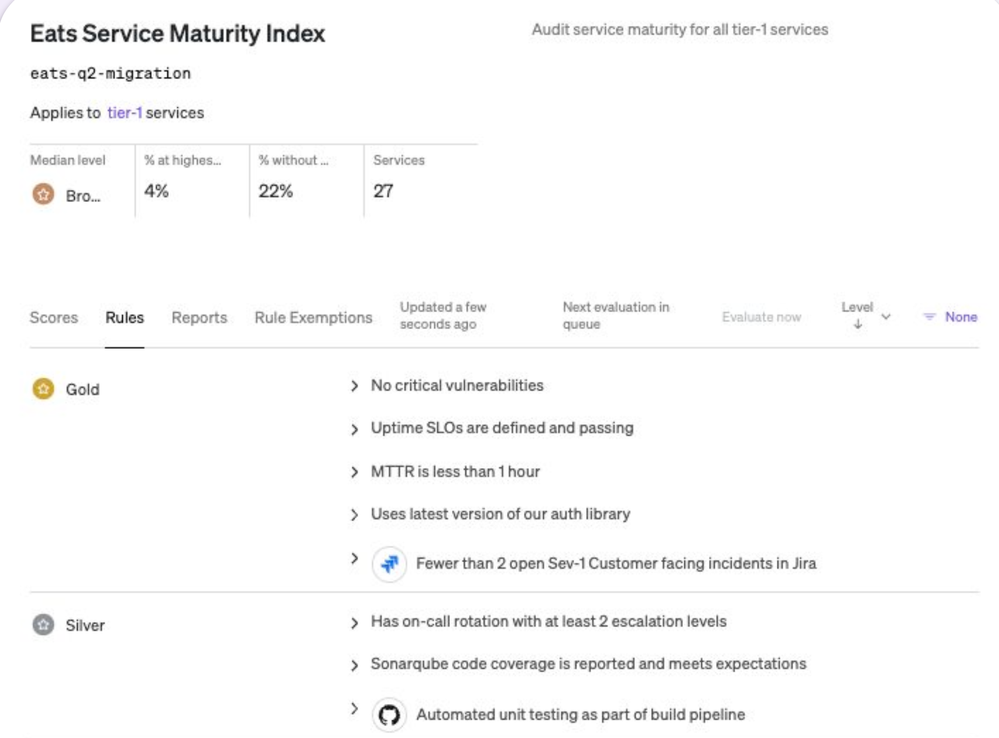Expand the Sonarqube code coverage rule

click(x=354, y=665)
